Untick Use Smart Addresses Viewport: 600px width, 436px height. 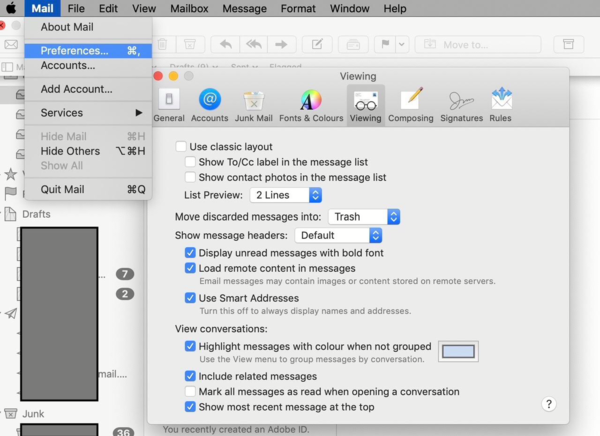191,298
